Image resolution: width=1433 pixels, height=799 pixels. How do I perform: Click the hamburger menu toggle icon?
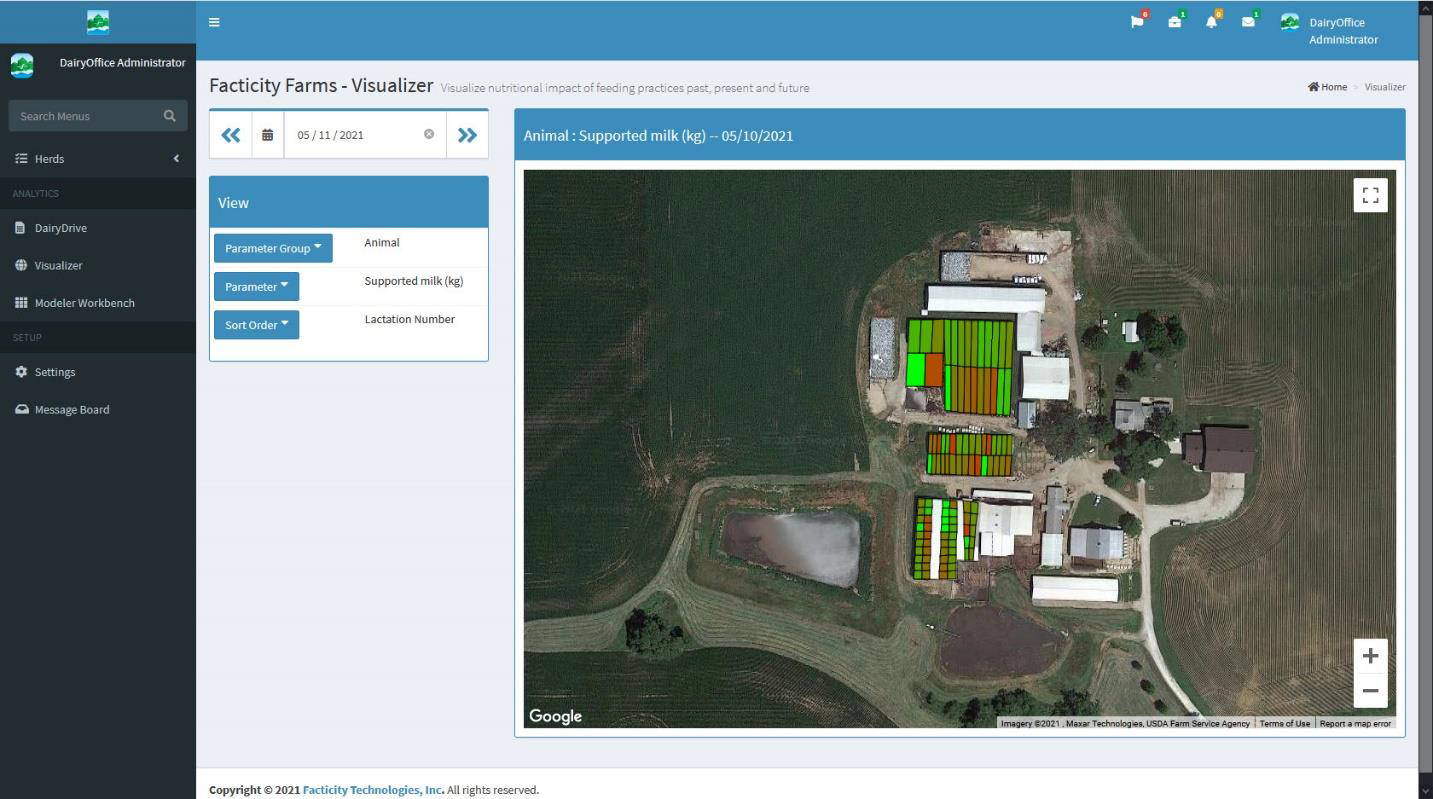[x=214, y=22]
